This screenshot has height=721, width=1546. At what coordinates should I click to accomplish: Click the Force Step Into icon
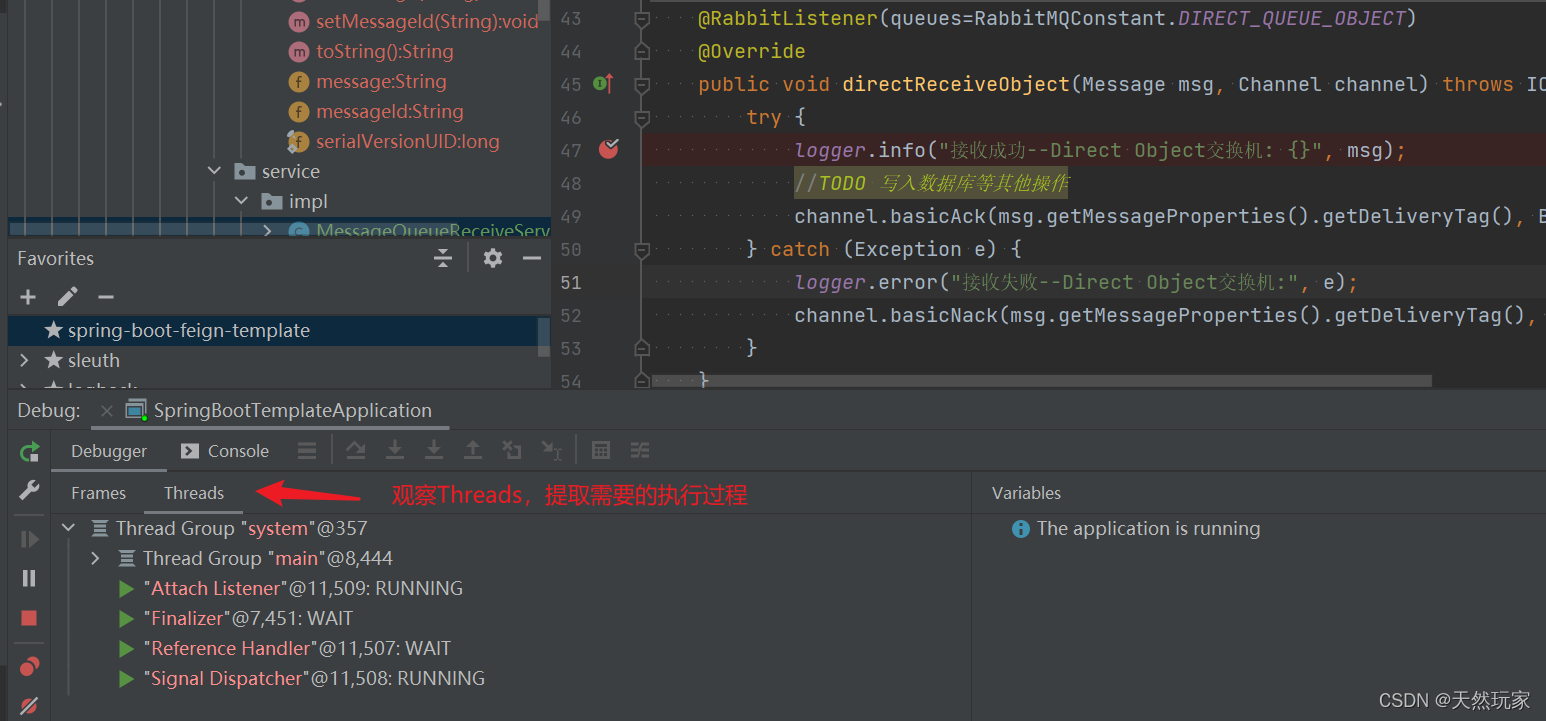[433, 451]
